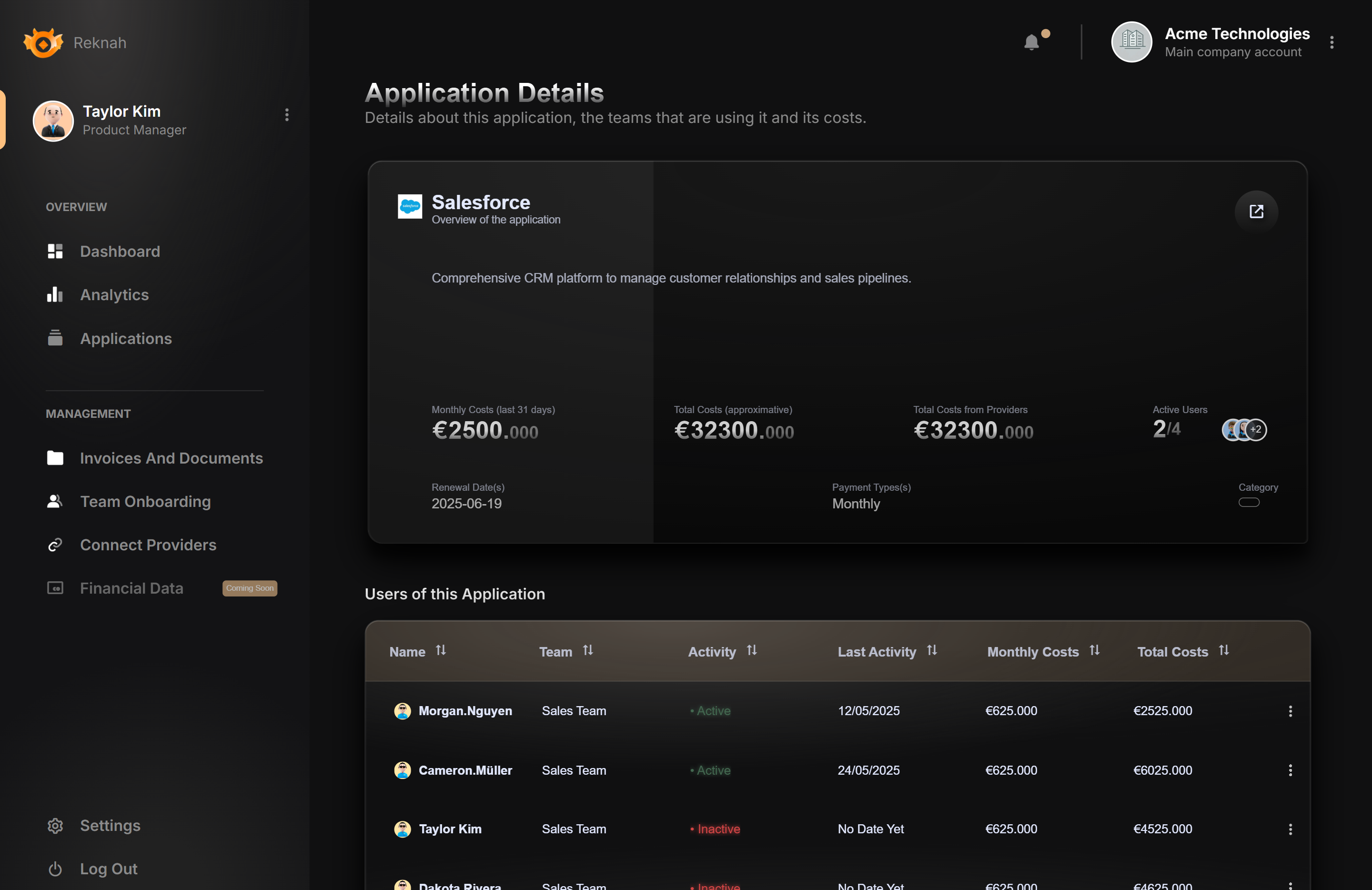Click the Financial Data wallet icon
1372x890 pixels.
(x=55, y=588)
